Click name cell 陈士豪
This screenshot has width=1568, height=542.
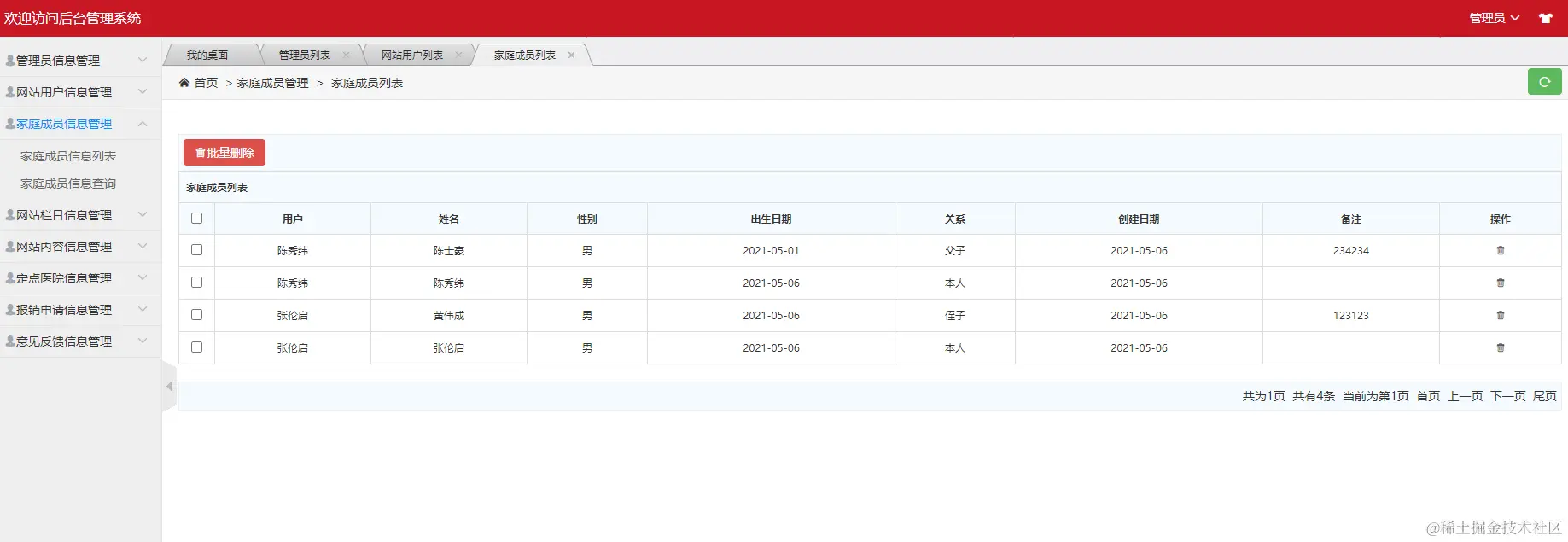449,251
